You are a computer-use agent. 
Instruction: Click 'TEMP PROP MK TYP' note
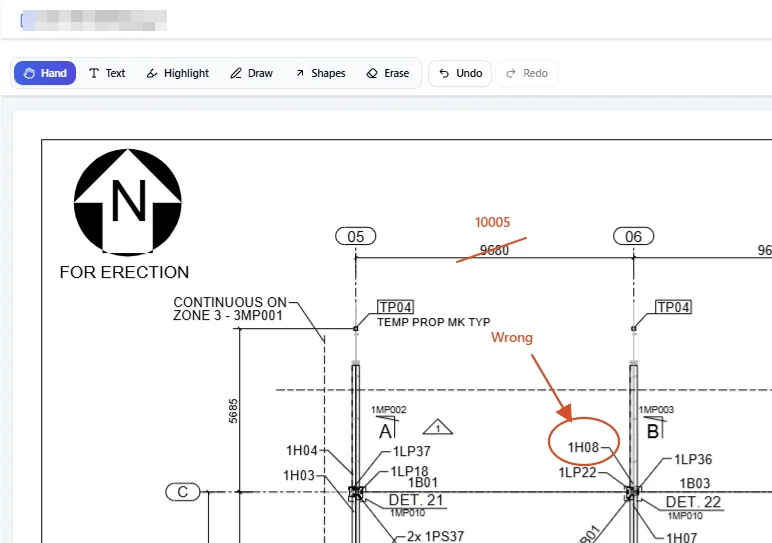434,322
